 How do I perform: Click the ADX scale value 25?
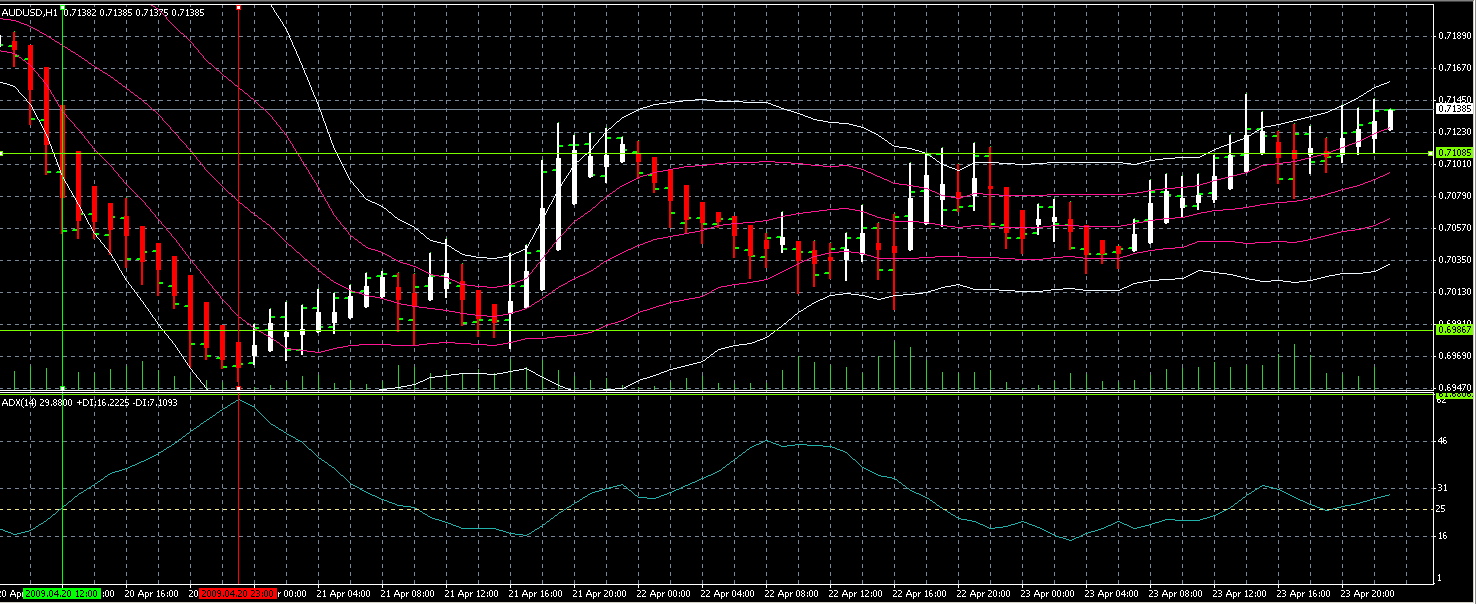pos(1443,509)
